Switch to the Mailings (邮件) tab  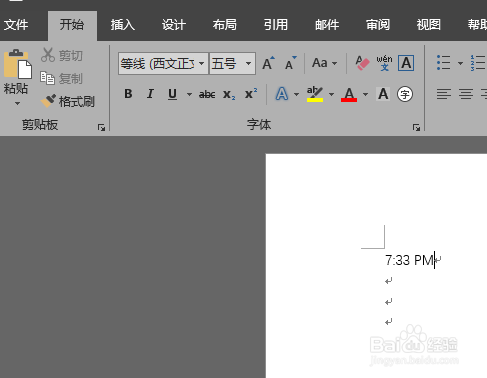(x=327, y=25)
